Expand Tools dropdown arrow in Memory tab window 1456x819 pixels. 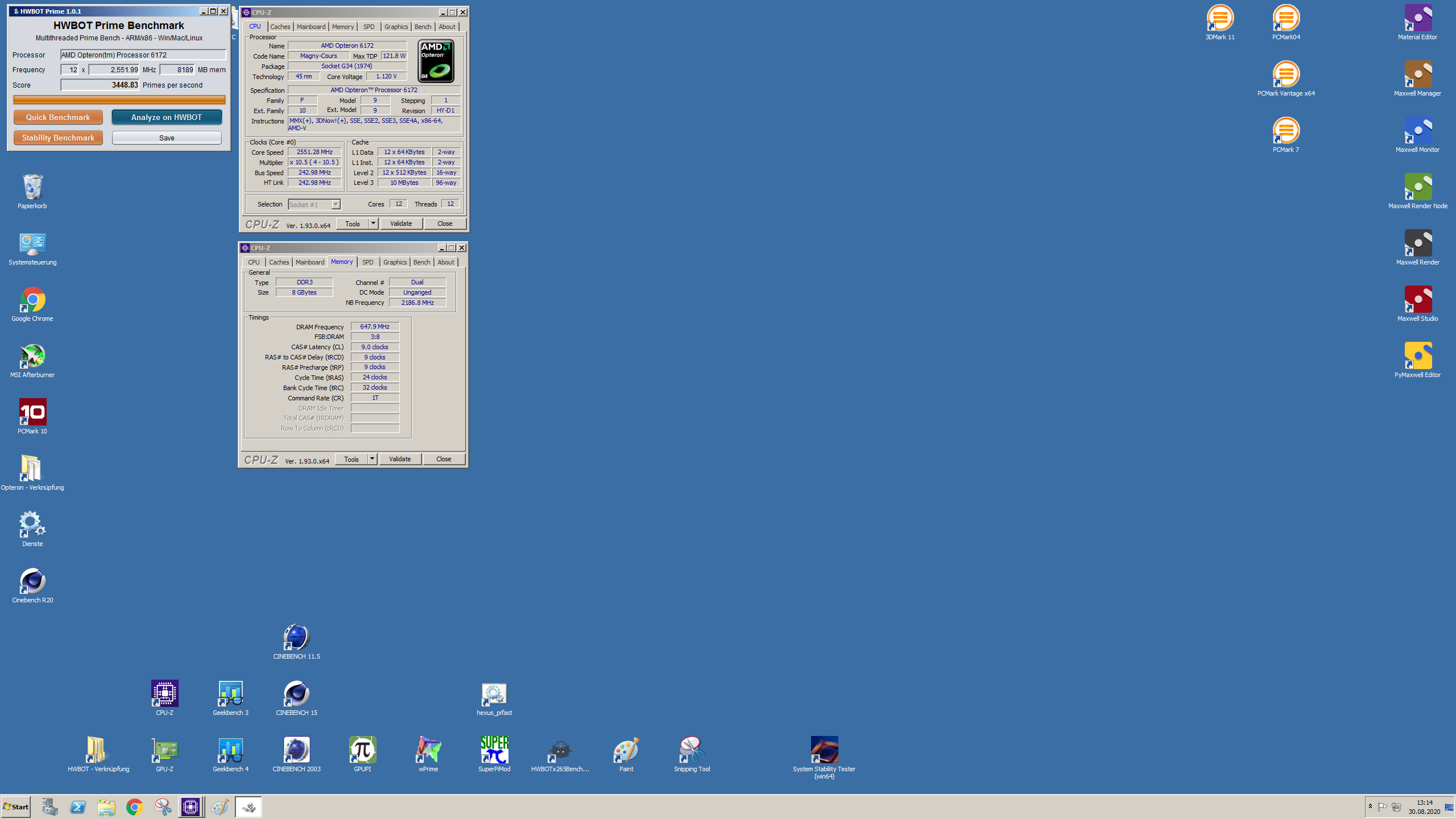(373, 459)
